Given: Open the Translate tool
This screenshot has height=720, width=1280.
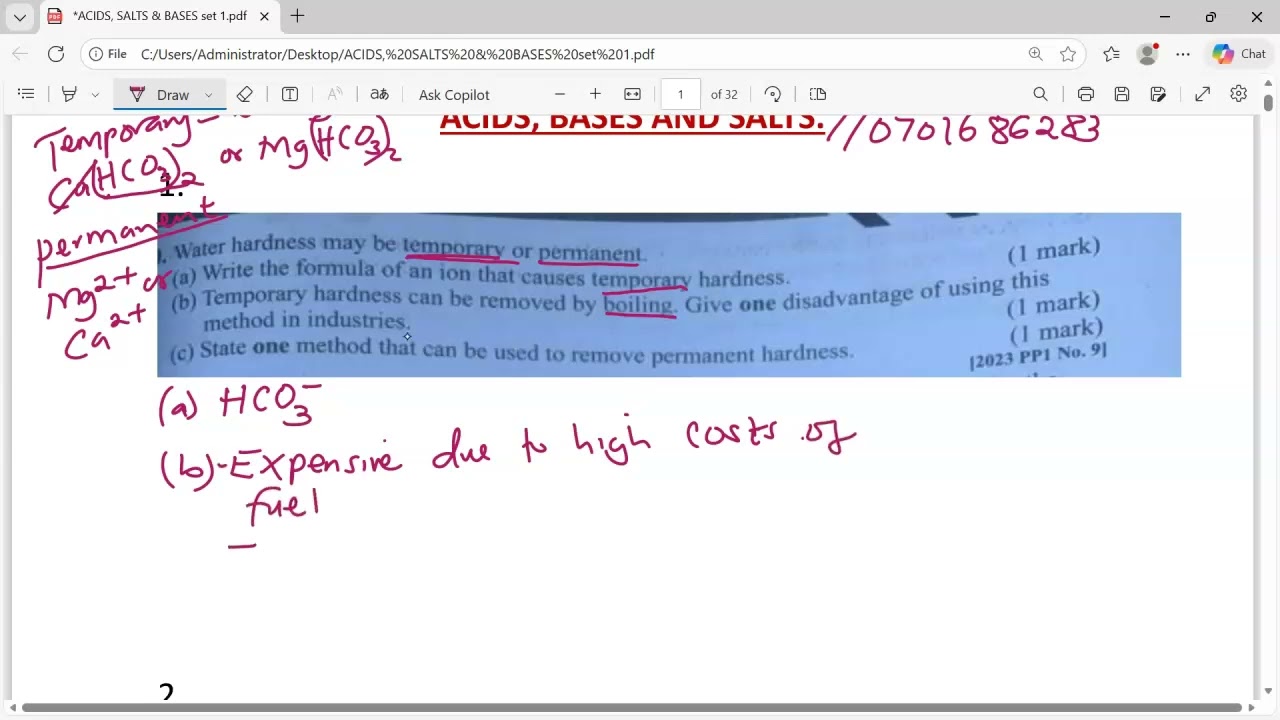Looking at the screenshot, I should click(379, 94).
